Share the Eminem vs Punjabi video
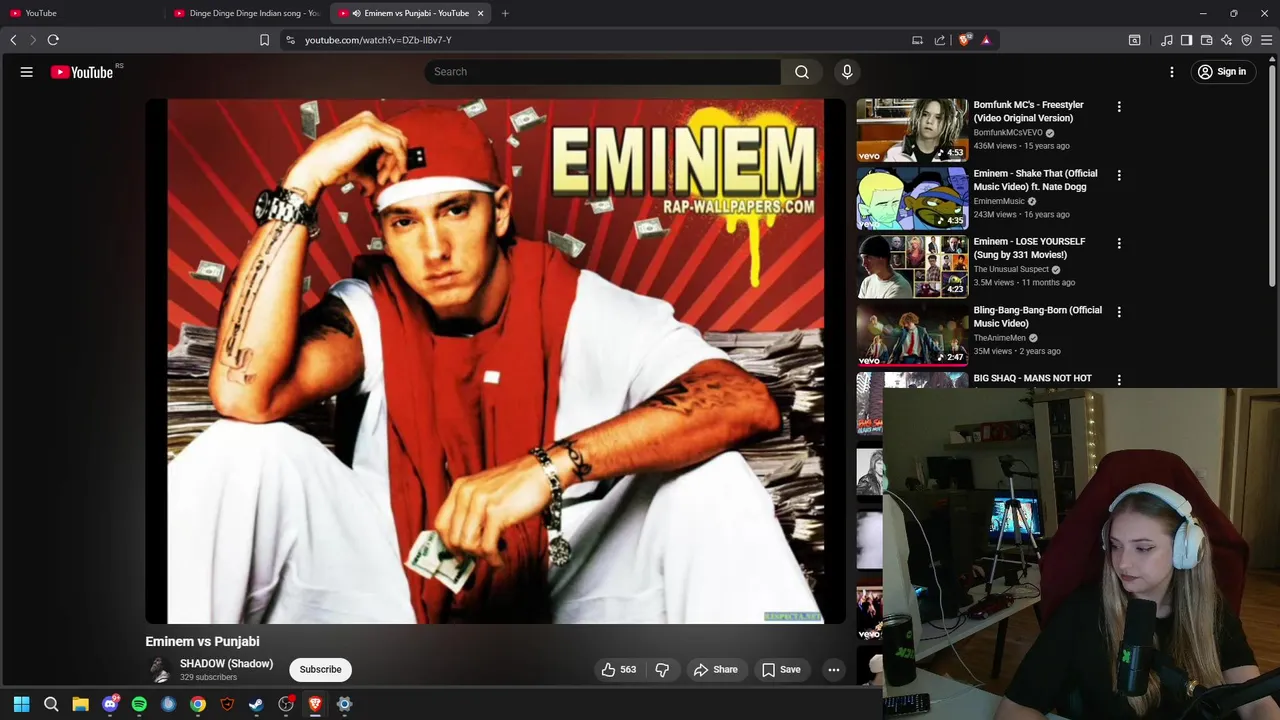The image size is (1280, 720). pyautogui.click(x=716, y=670)
